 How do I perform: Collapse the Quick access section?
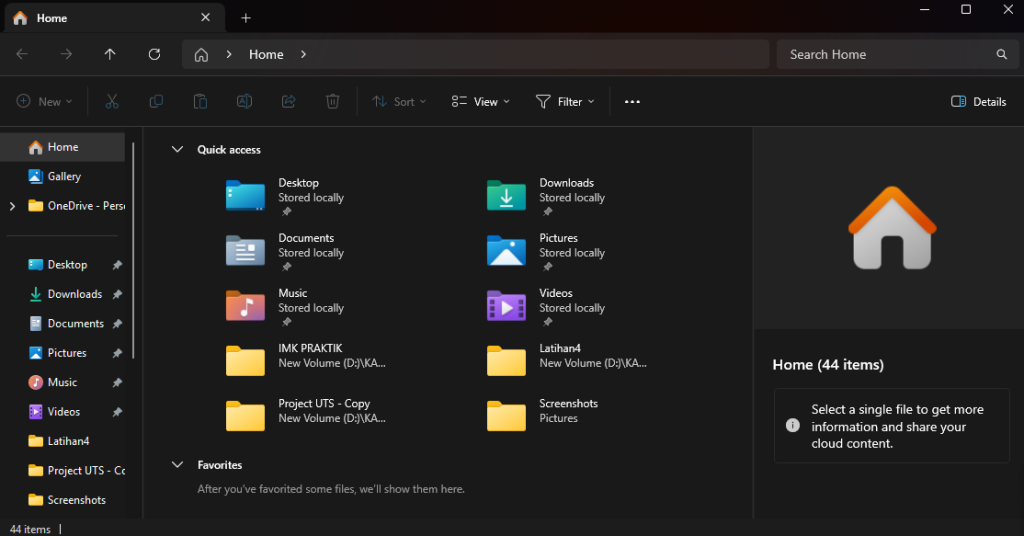coord(178,150)
